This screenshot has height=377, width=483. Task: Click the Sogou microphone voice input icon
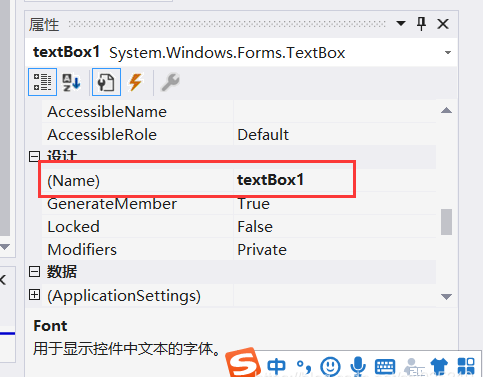[x=358, y=366]
